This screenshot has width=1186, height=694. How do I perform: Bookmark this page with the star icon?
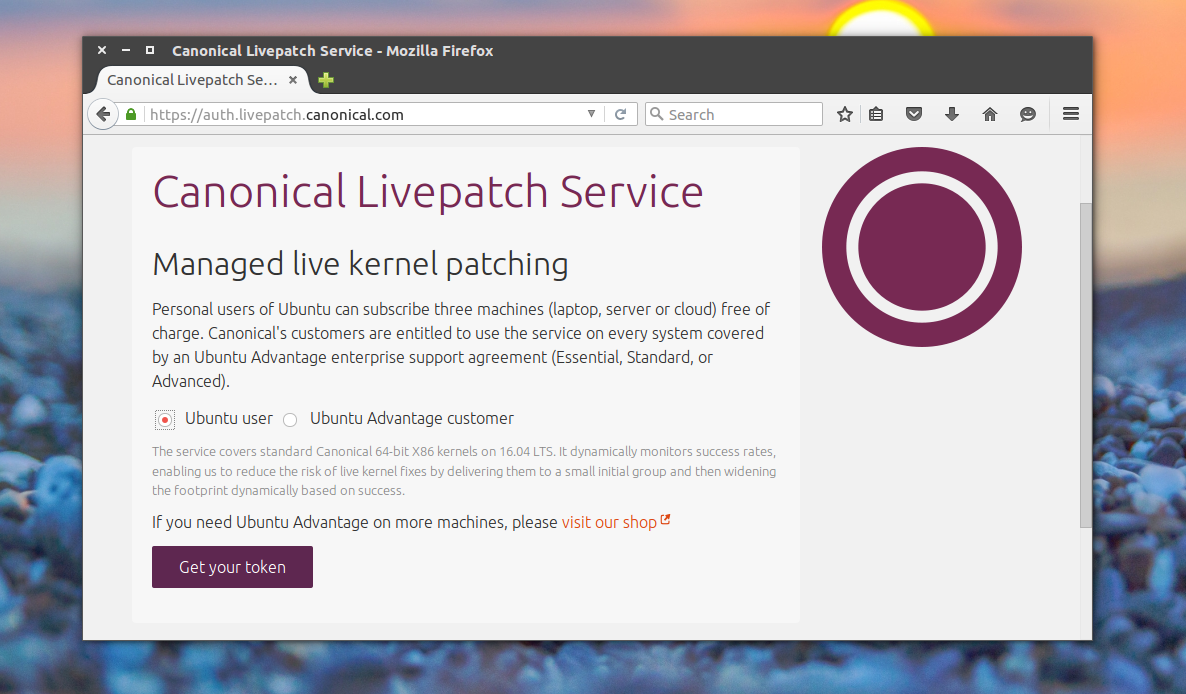tap(845, 114)
